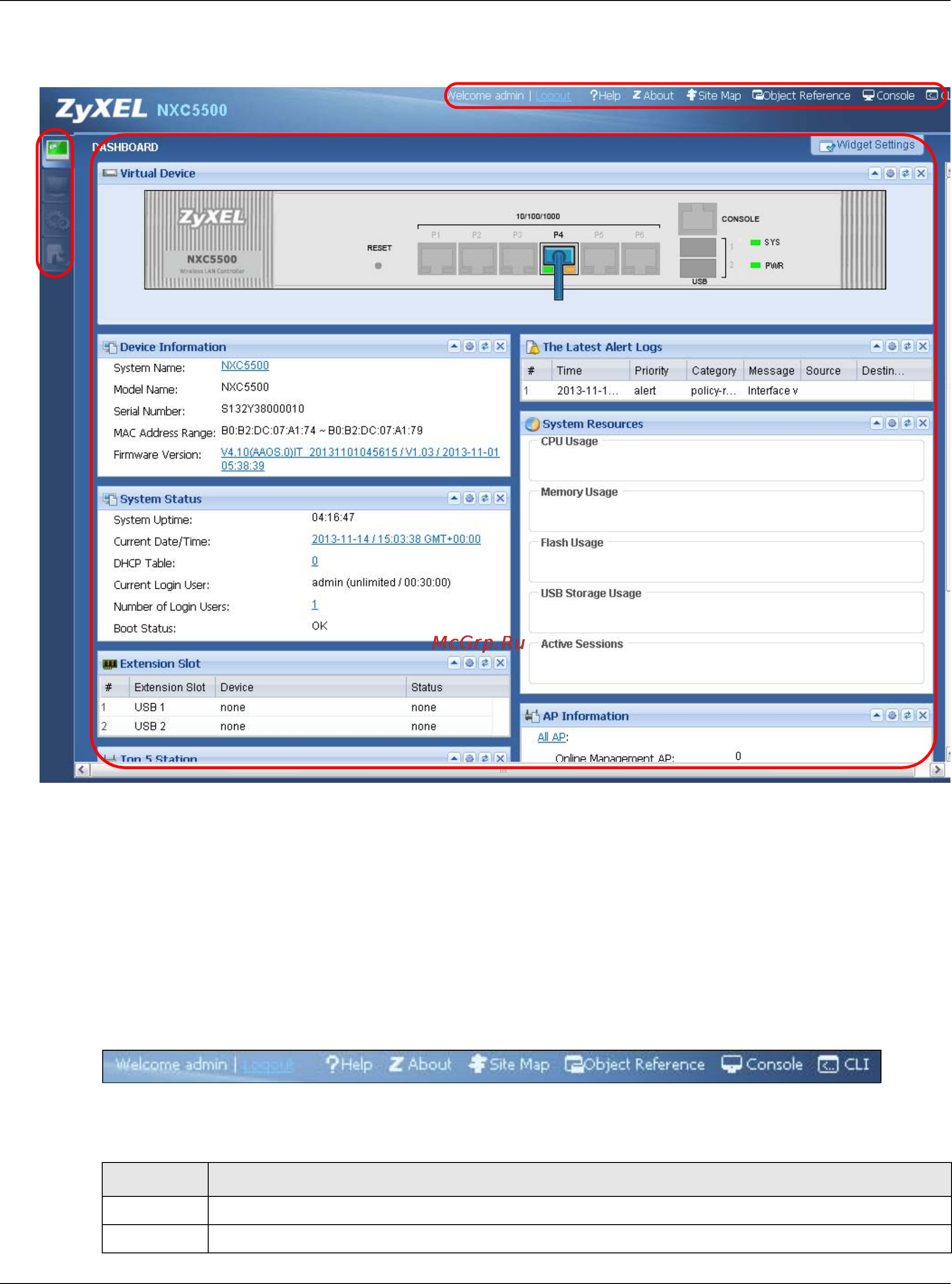This screenshot has height=1284, width=952.
Task: Collapse the AP Information widget
Action: pos(877,716)
